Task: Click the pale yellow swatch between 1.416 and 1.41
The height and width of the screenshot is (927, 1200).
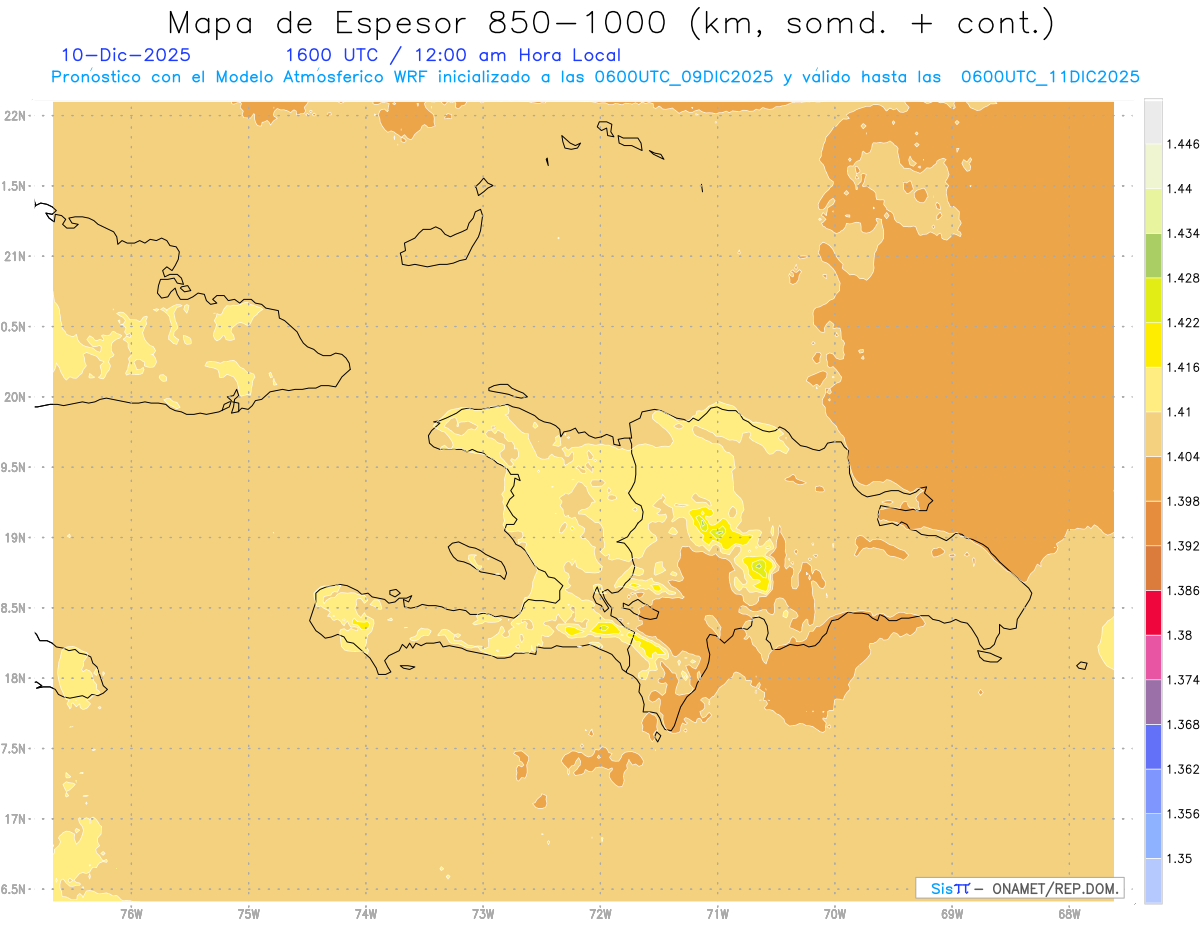Action: point(1154,389)
